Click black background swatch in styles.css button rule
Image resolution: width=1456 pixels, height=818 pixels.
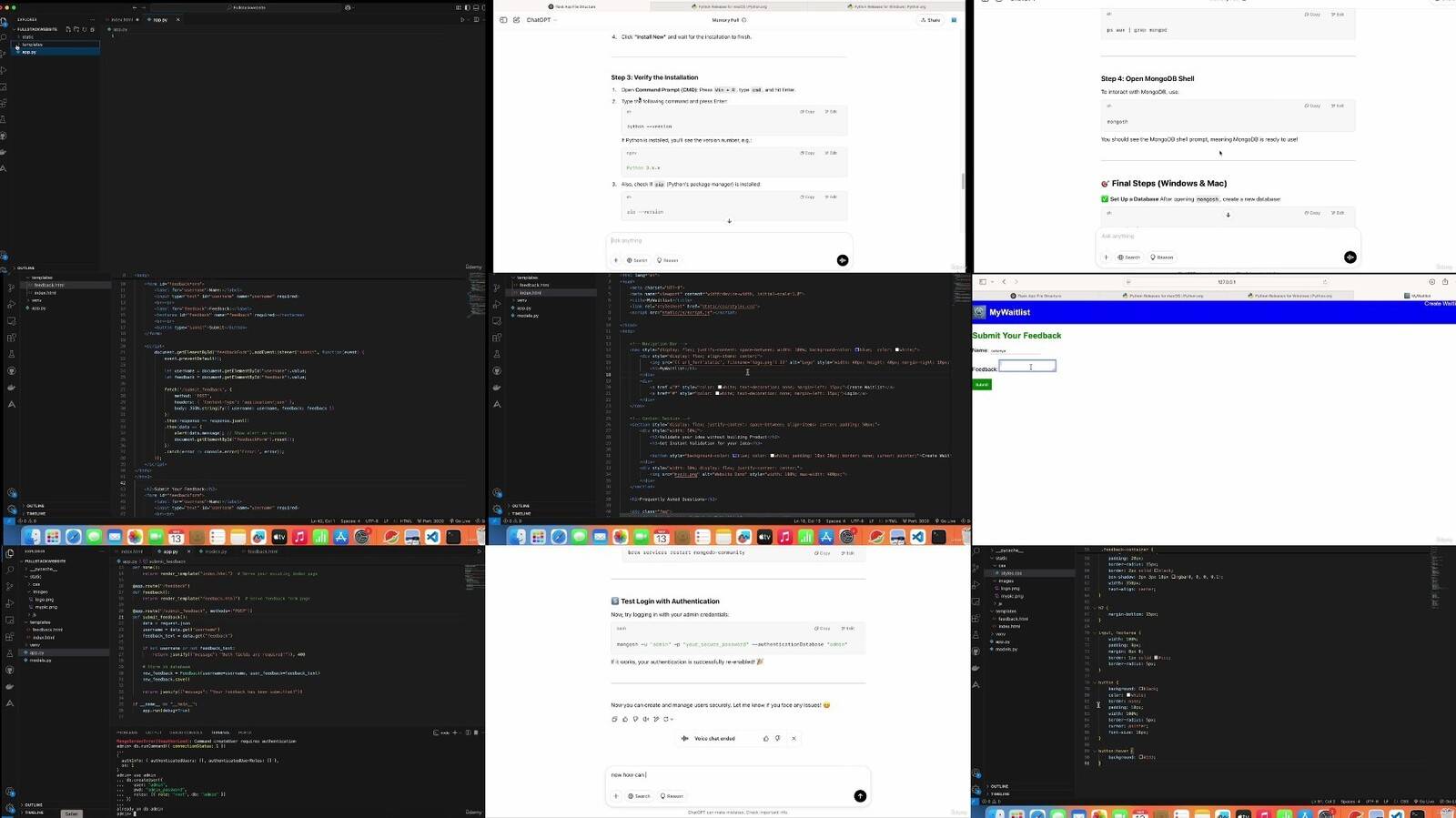pyautogui.click(x=1141, y=689)
